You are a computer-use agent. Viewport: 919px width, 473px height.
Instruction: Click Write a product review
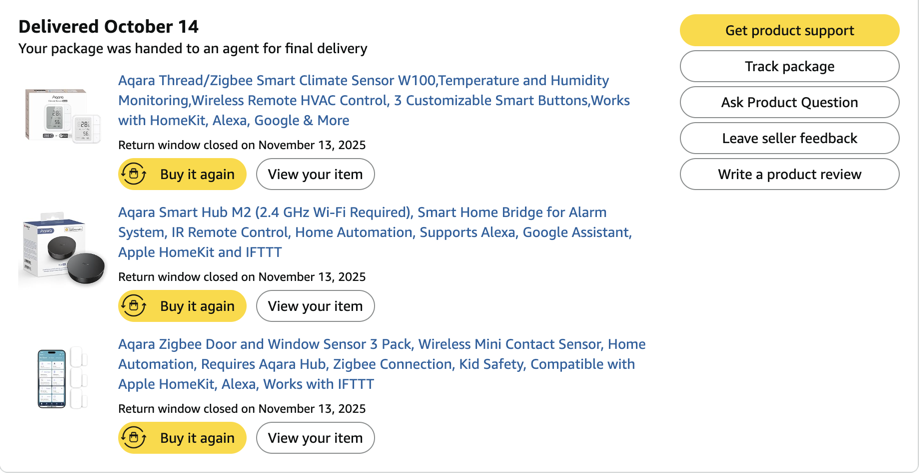[789, 174]
